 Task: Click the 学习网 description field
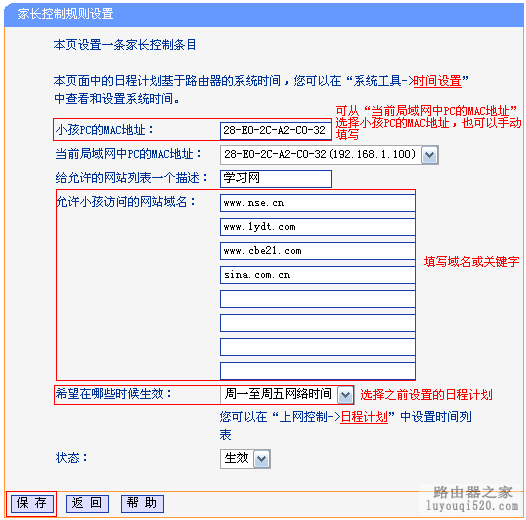[x=276, y=178]
